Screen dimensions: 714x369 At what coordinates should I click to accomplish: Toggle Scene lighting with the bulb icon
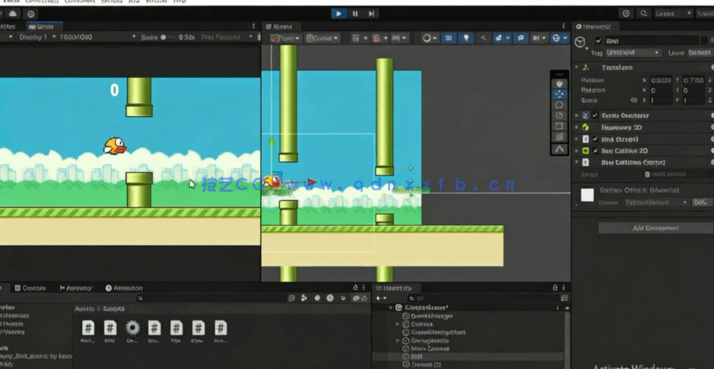(x=466, y=38)
